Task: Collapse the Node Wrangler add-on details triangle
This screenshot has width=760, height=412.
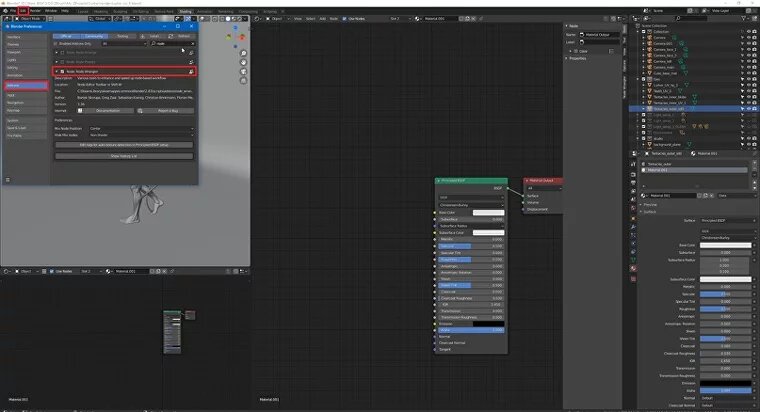Action: pyautogui.click(x=57, y=71)
